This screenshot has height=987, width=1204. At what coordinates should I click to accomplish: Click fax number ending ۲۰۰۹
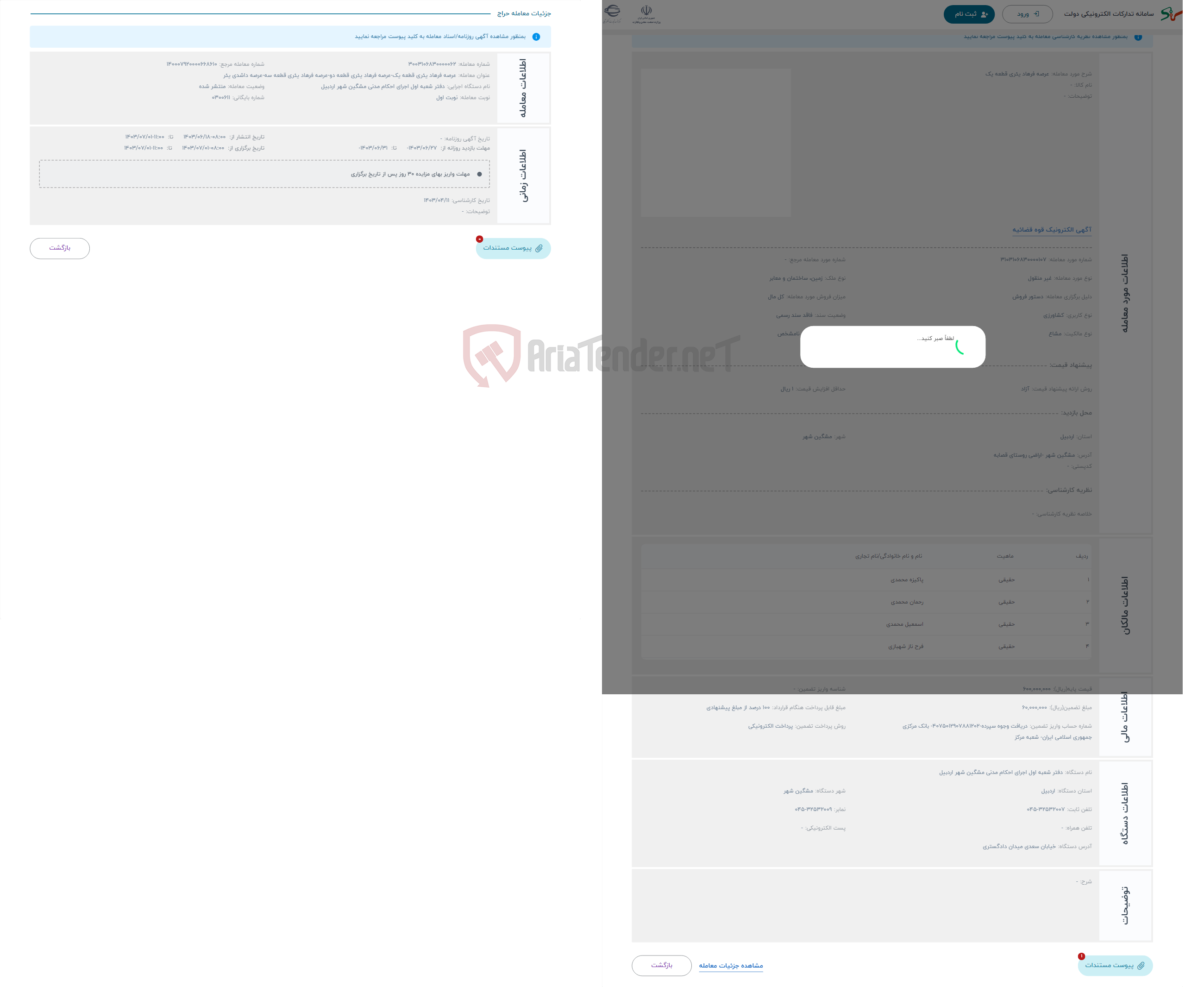coord(813,810)
